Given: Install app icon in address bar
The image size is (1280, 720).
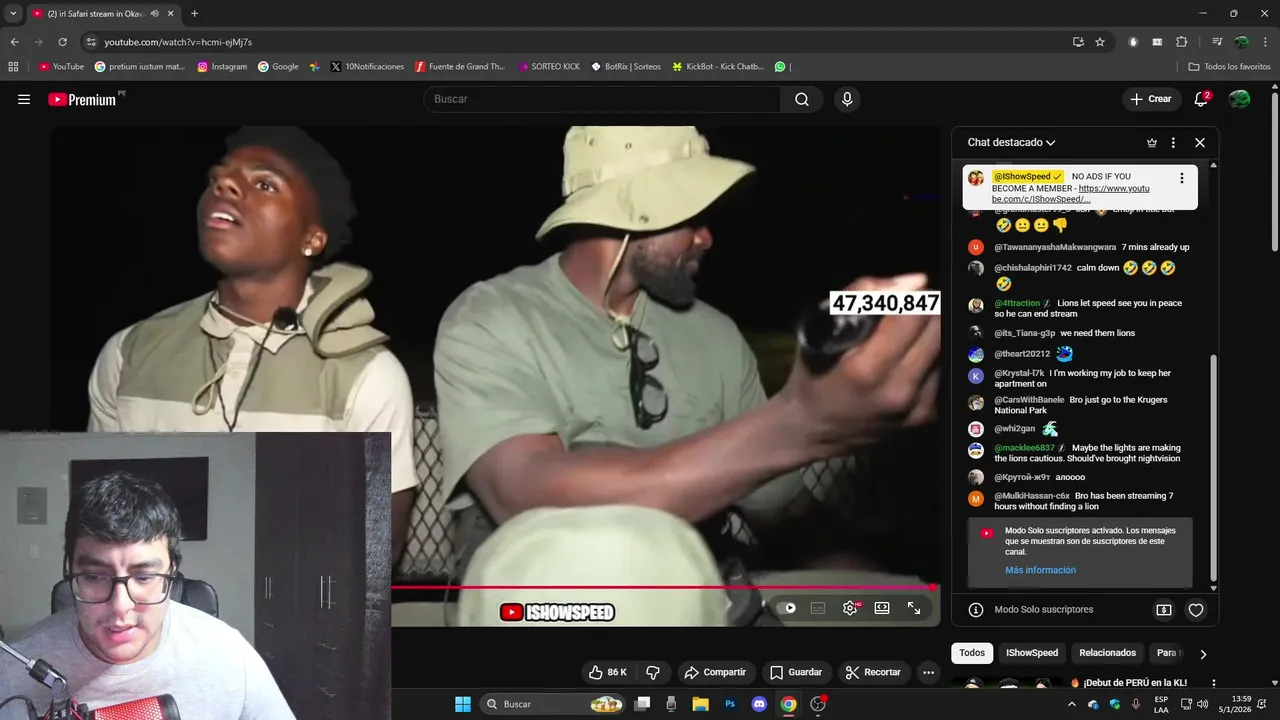Looking at the screenshot, I should 1078,42.
